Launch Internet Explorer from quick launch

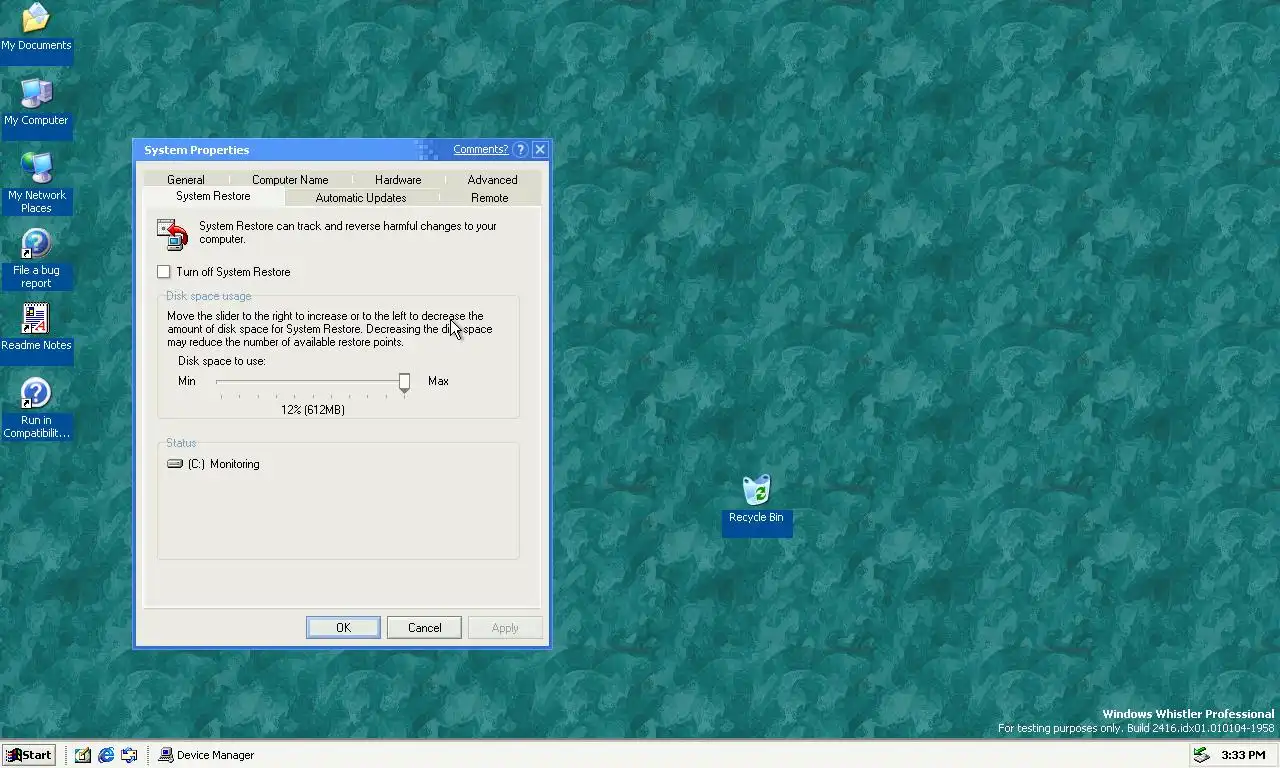pyautogui.click(x=106, y=755)
